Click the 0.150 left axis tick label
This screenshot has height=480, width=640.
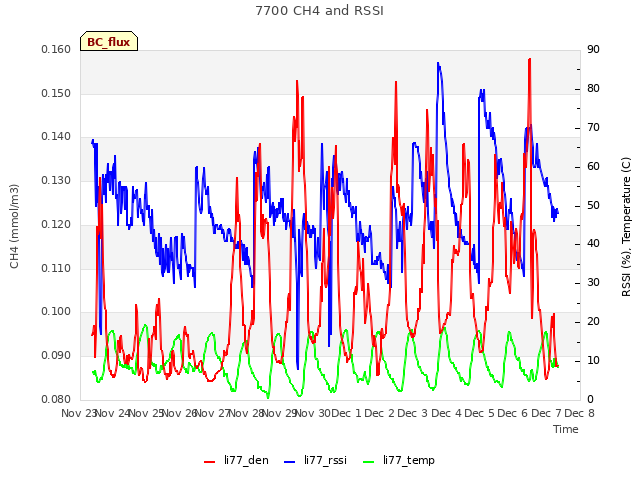[x=56, y=93]
